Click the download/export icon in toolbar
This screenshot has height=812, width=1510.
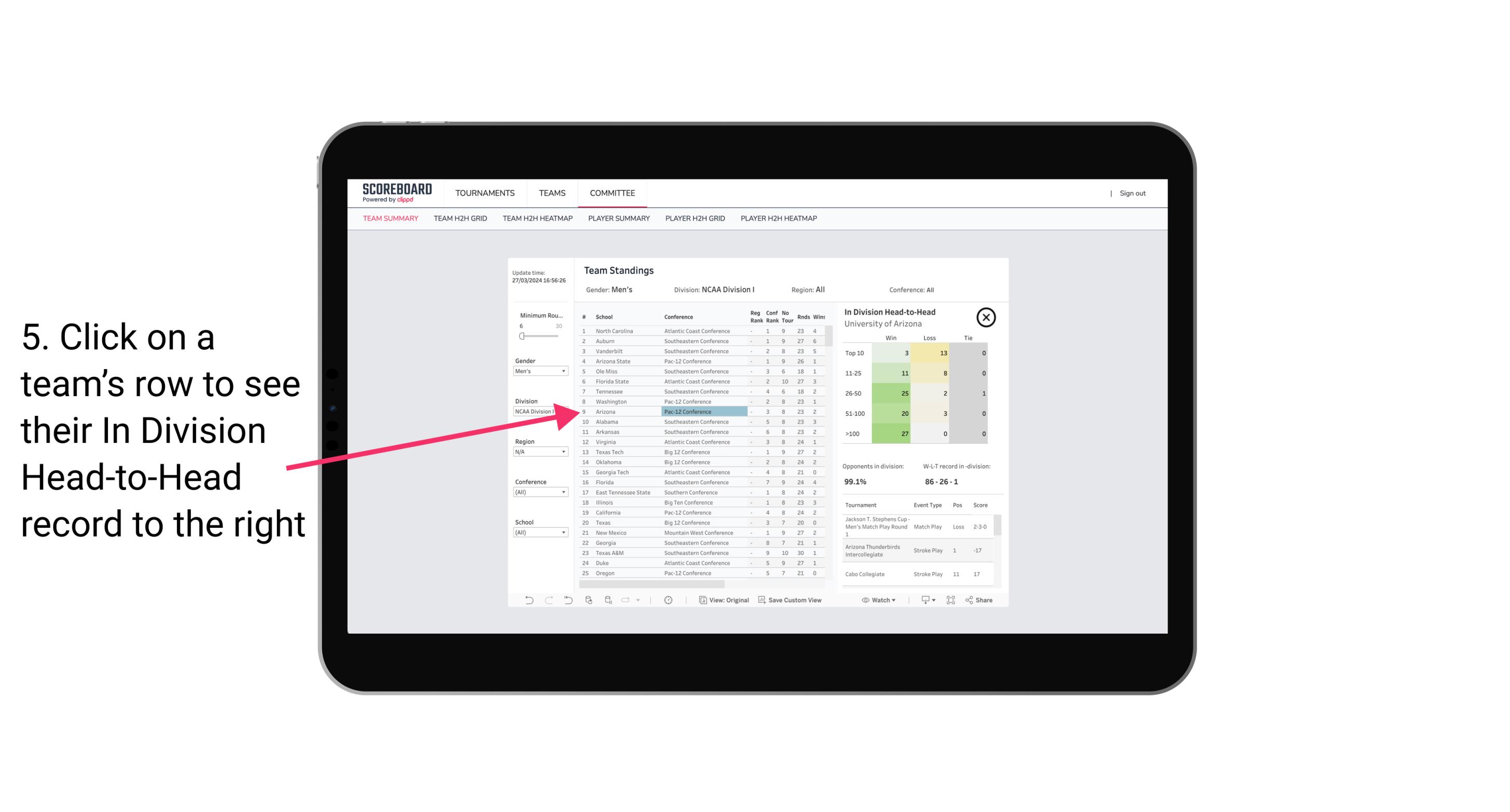923,600
